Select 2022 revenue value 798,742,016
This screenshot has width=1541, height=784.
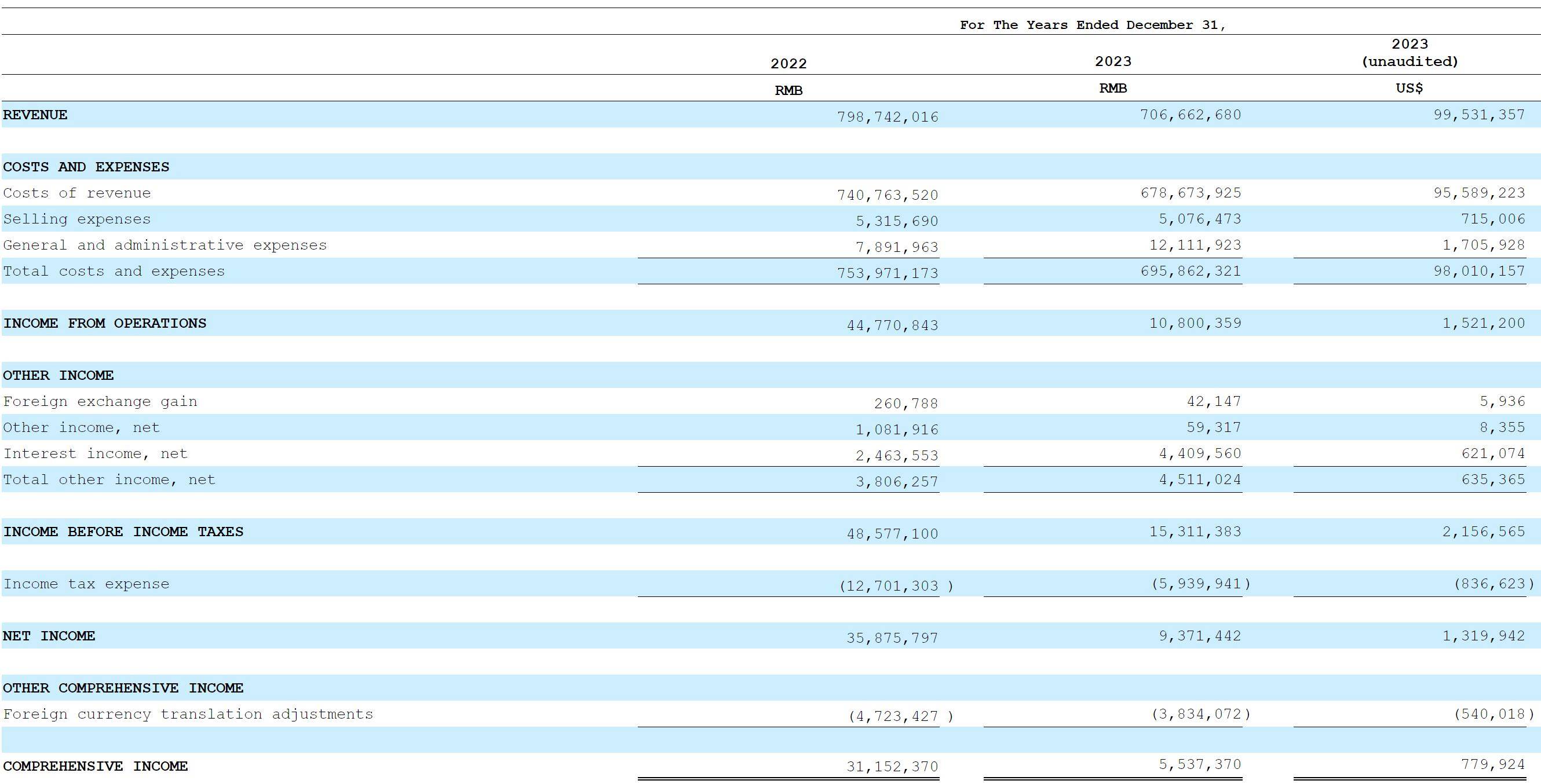point(888,117)
